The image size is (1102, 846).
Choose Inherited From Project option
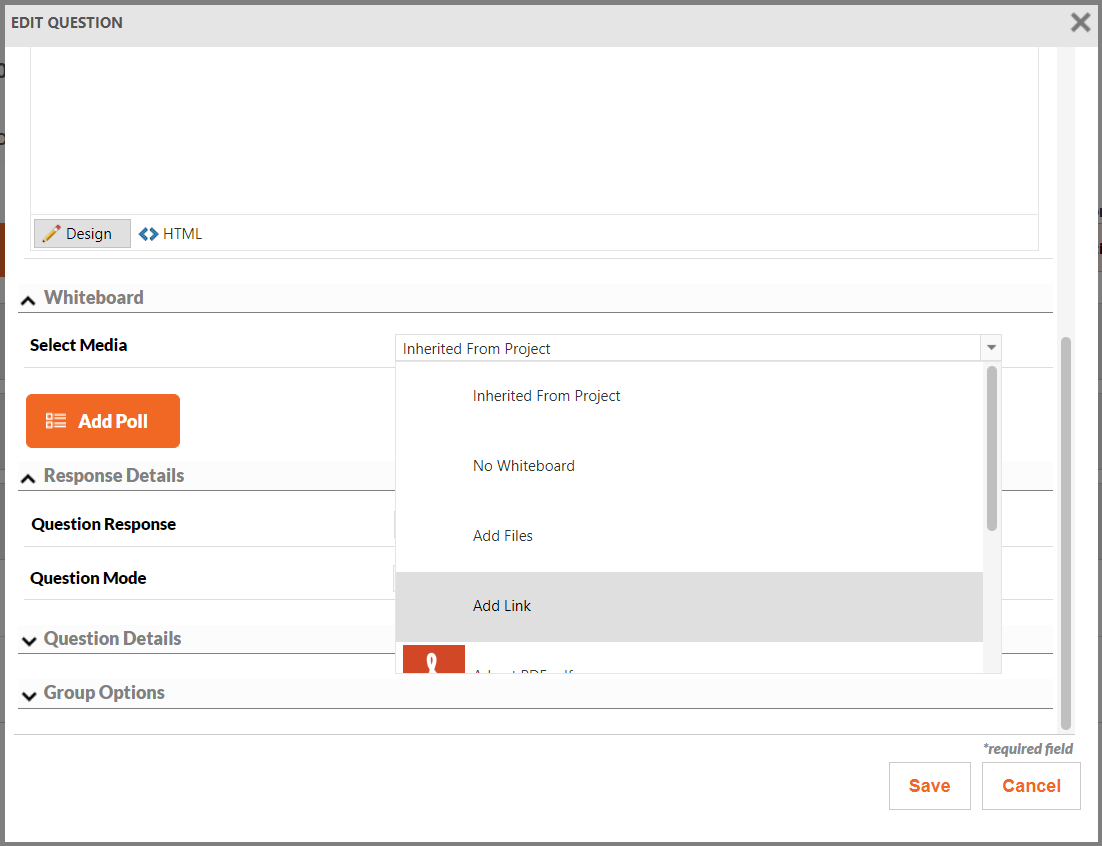pos(689,396)
